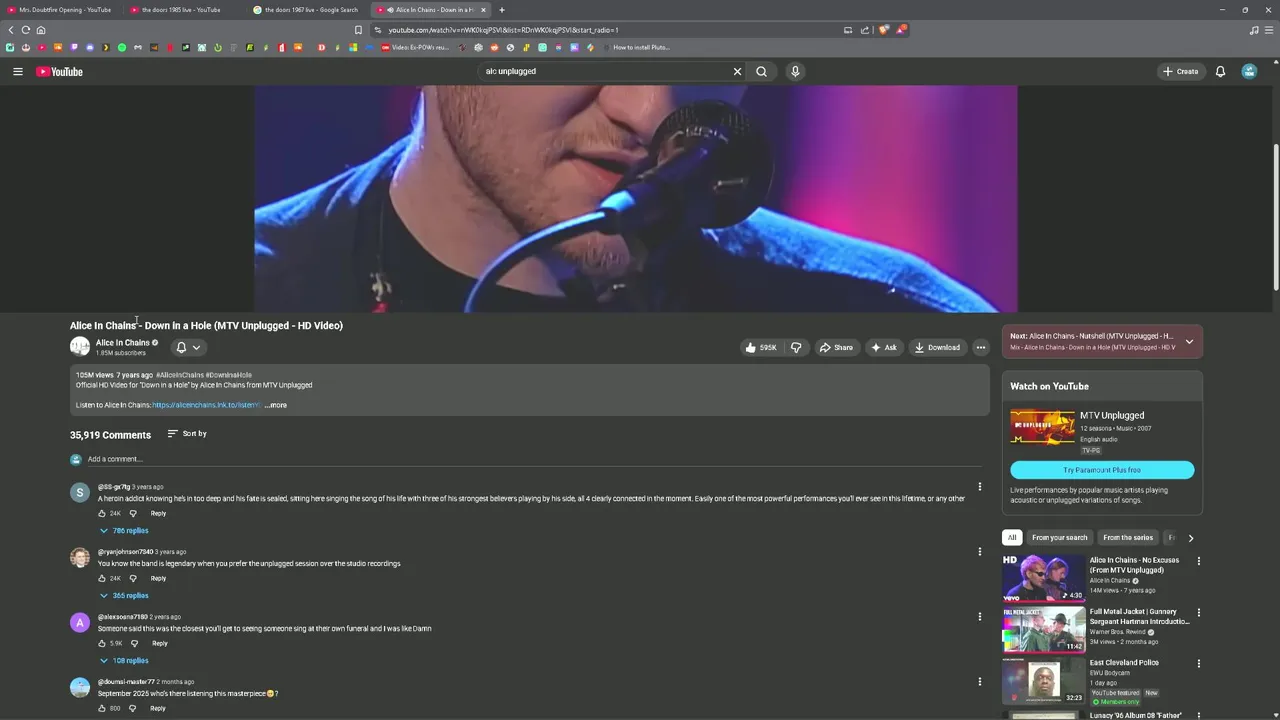Open options menu for the @doumai-master77 comment
This screenshot has height=720, width=1280.
click(979, 682)
